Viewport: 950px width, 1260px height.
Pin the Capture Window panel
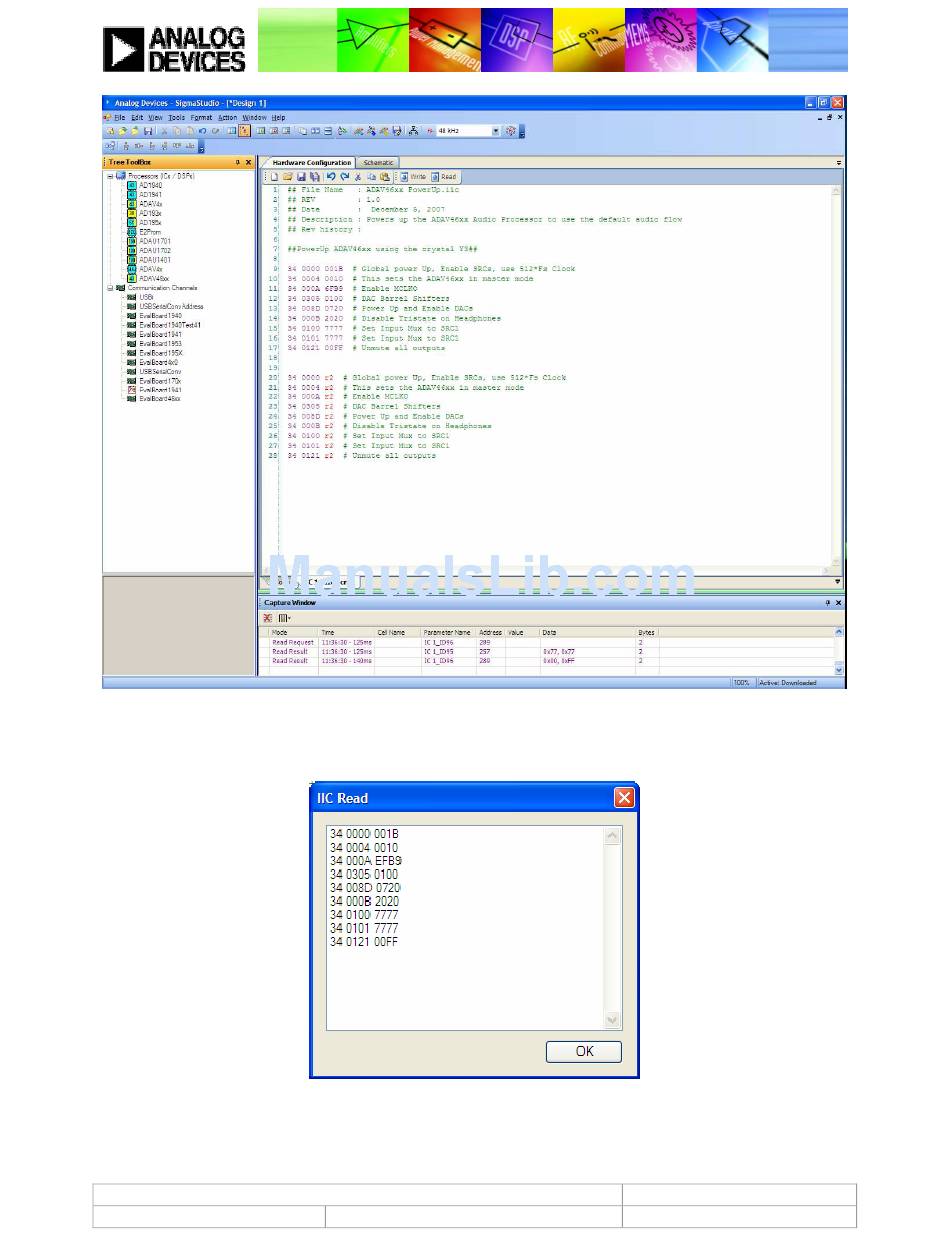(x=827, y=603)
